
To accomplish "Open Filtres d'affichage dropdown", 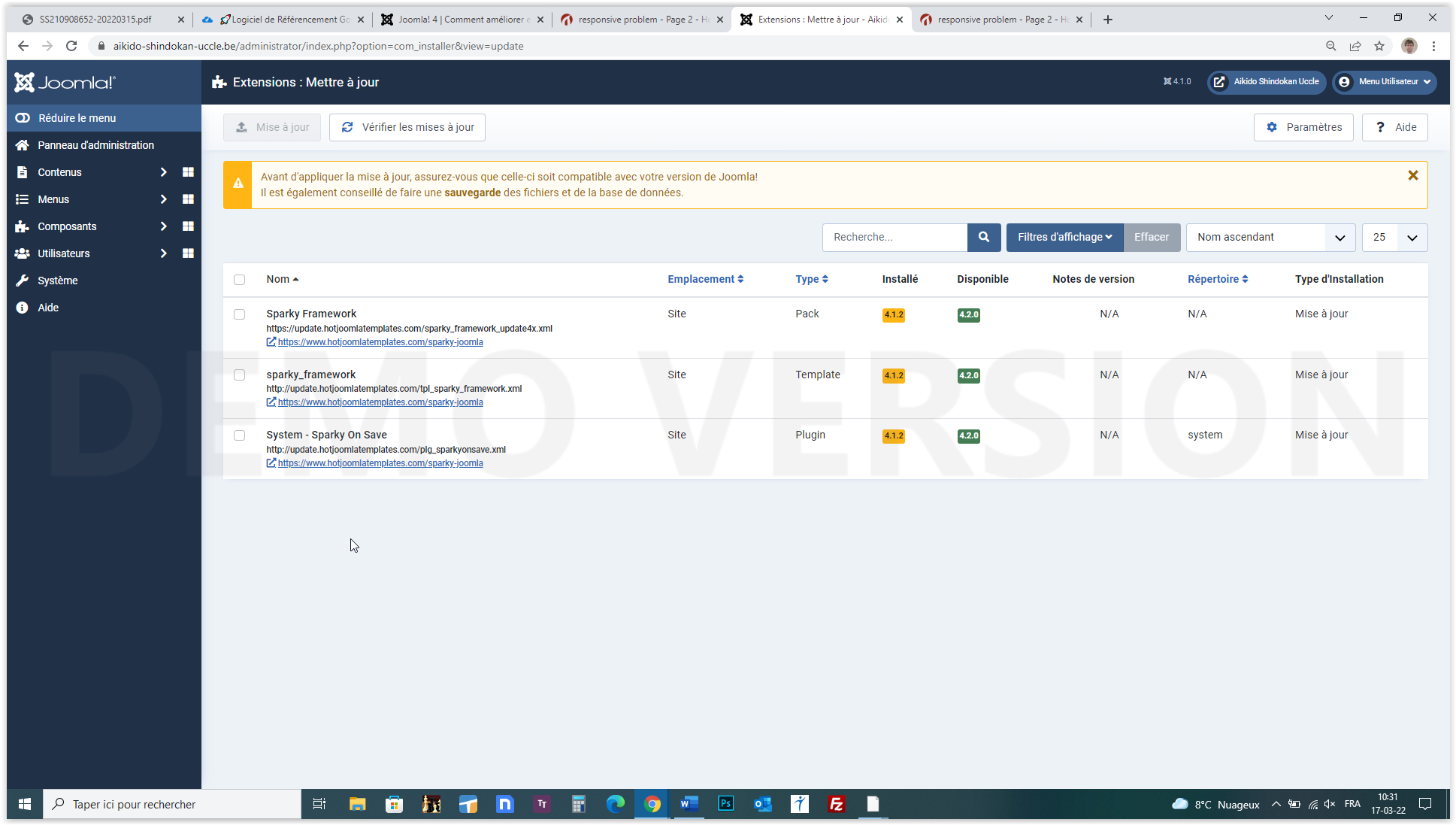I will pos(1064,237).
